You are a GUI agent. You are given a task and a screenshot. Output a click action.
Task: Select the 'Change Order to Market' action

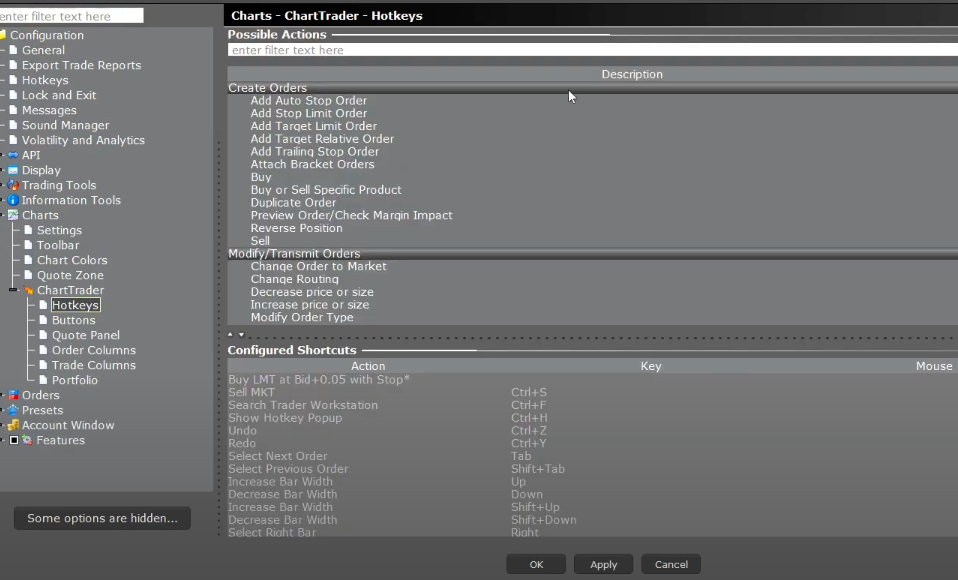pos(318,266)
